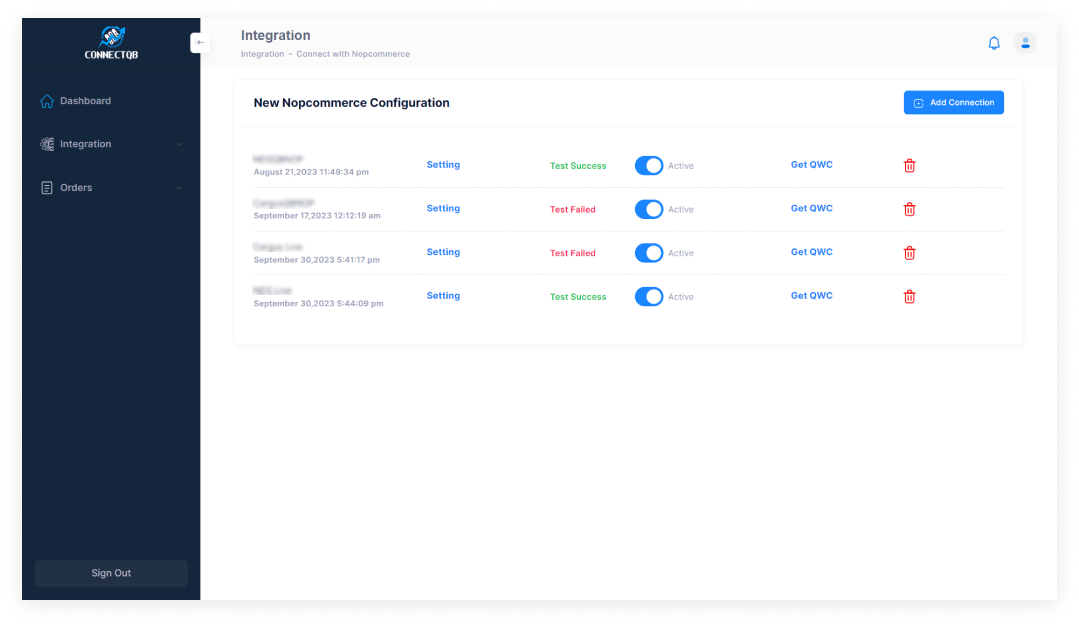1079x626 pixels.
Task: Delete the connection dated September 30 5:44:09 pm
Action: [909, 296]
